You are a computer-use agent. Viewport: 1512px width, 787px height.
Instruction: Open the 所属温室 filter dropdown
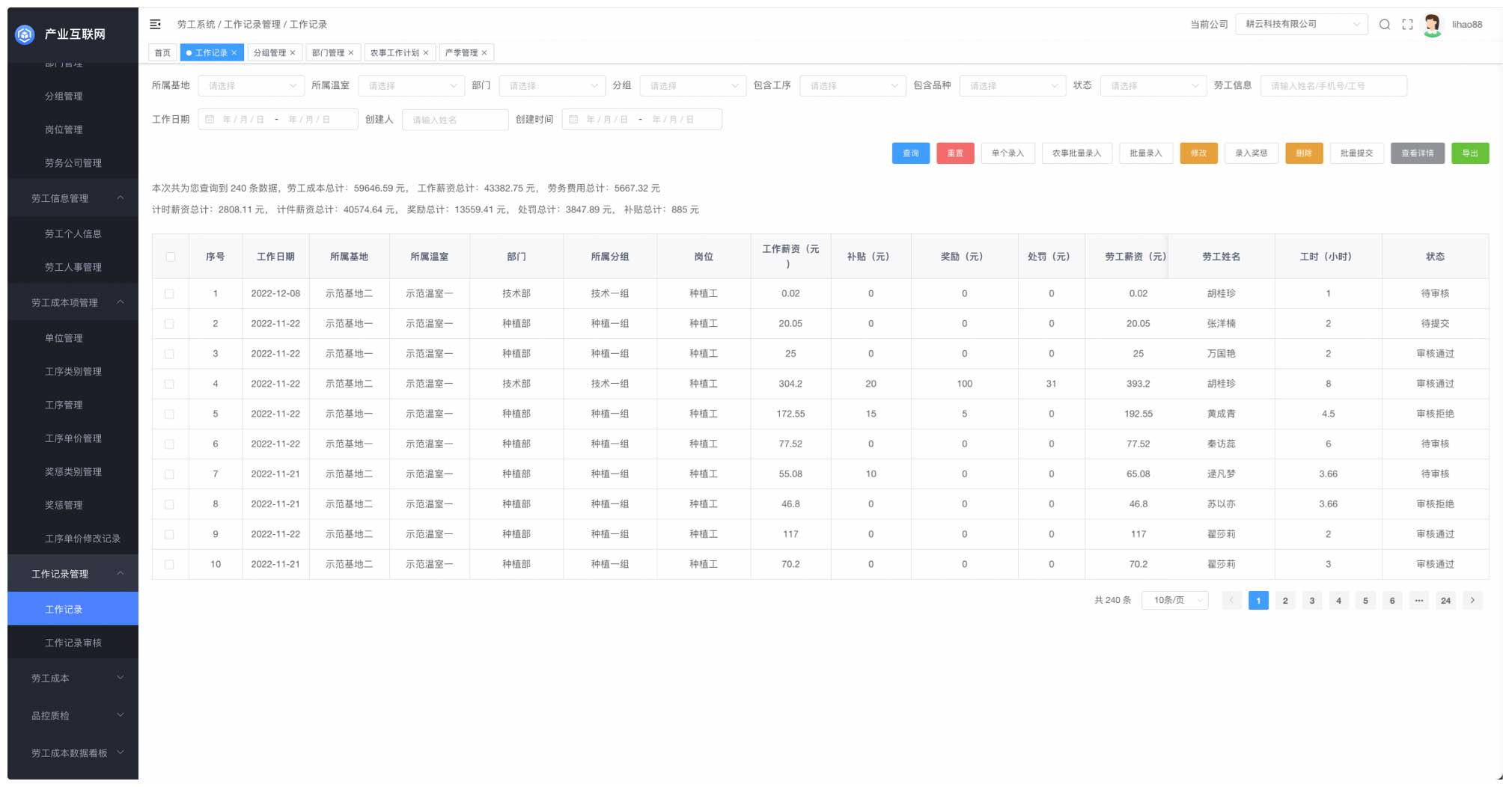tap(412, 86)
